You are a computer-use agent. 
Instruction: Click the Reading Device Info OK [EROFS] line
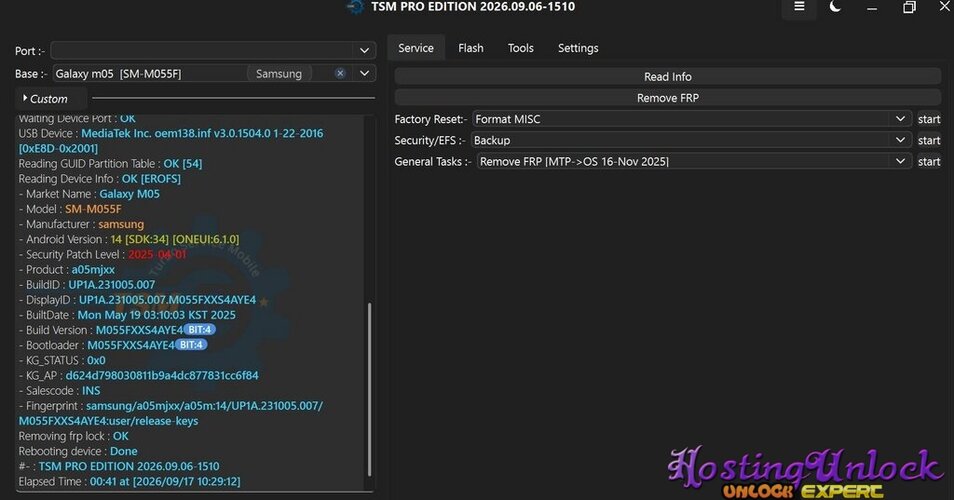[100, 178]
